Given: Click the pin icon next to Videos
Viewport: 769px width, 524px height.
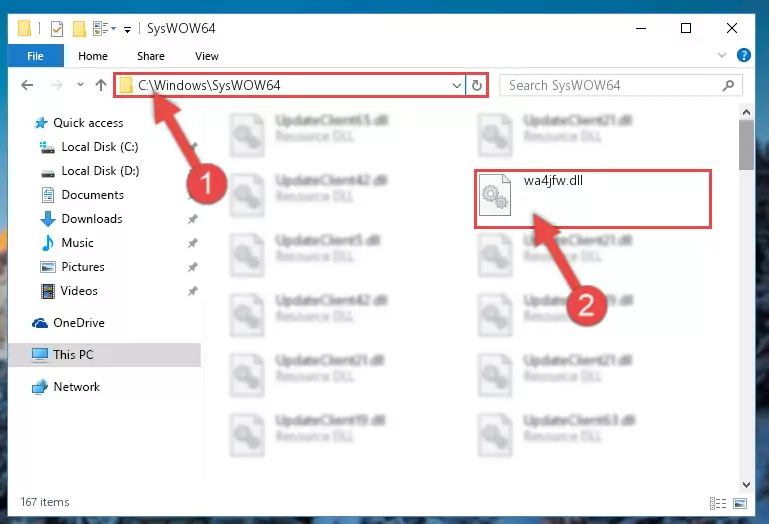Looking at the screenshot, I should (193, 291).
